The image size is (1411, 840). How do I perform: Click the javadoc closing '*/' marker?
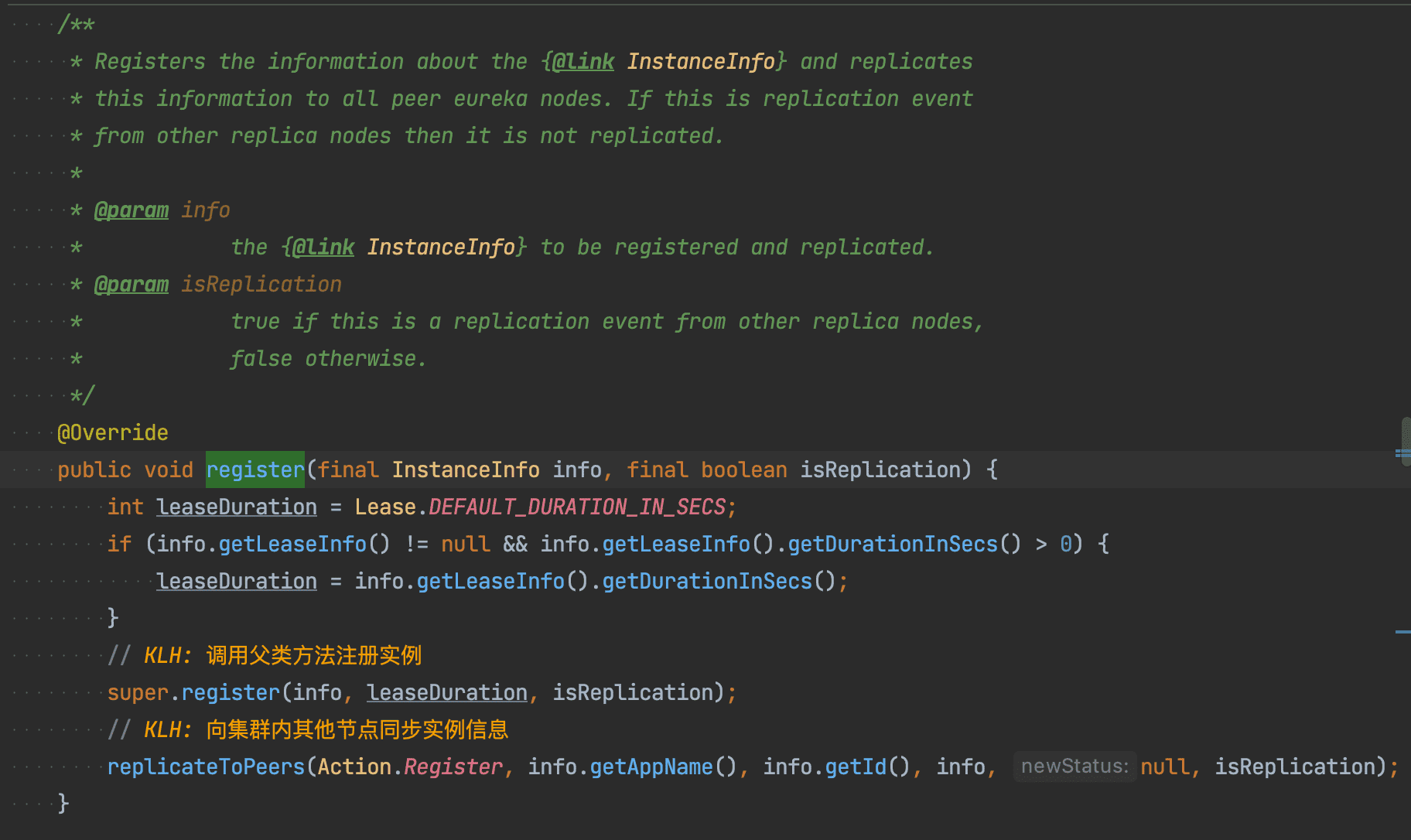click(82, 395)
